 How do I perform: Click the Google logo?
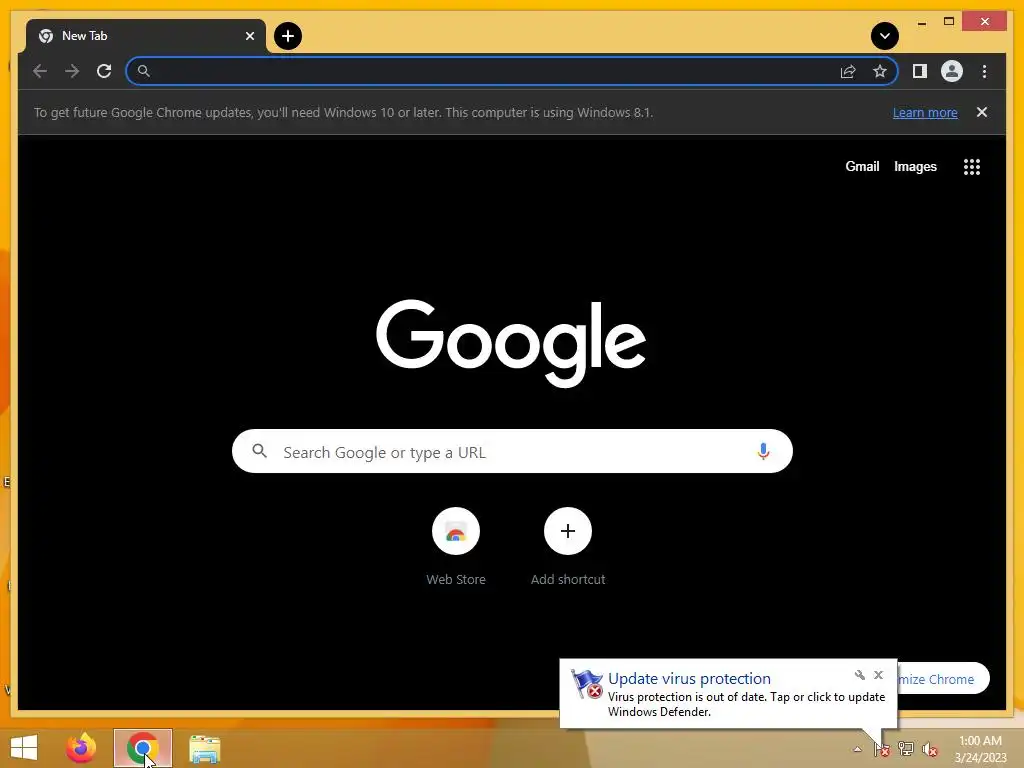(511, 342)
